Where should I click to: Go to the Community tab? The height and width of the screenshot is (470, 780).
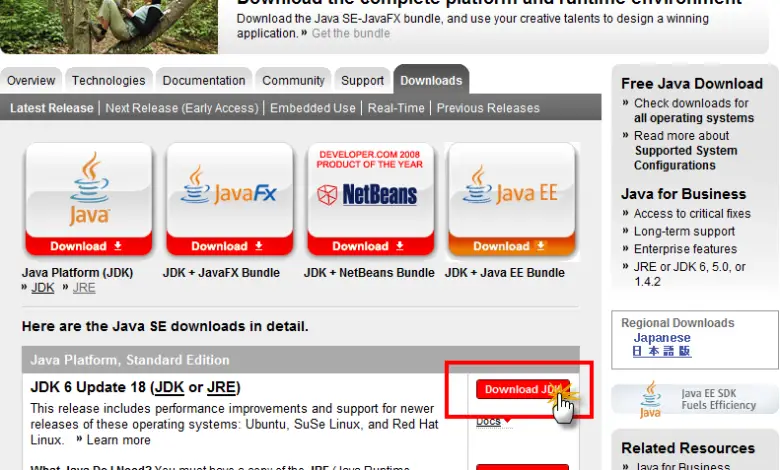tap(293, 81)
